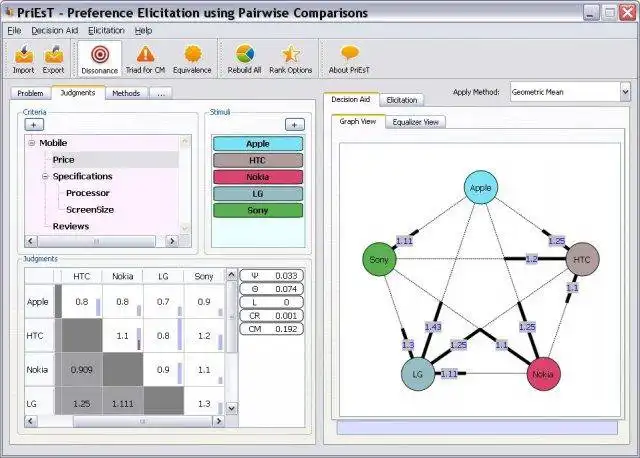Click the Apple-Sony judgment cell 0.9

[204, 302]
